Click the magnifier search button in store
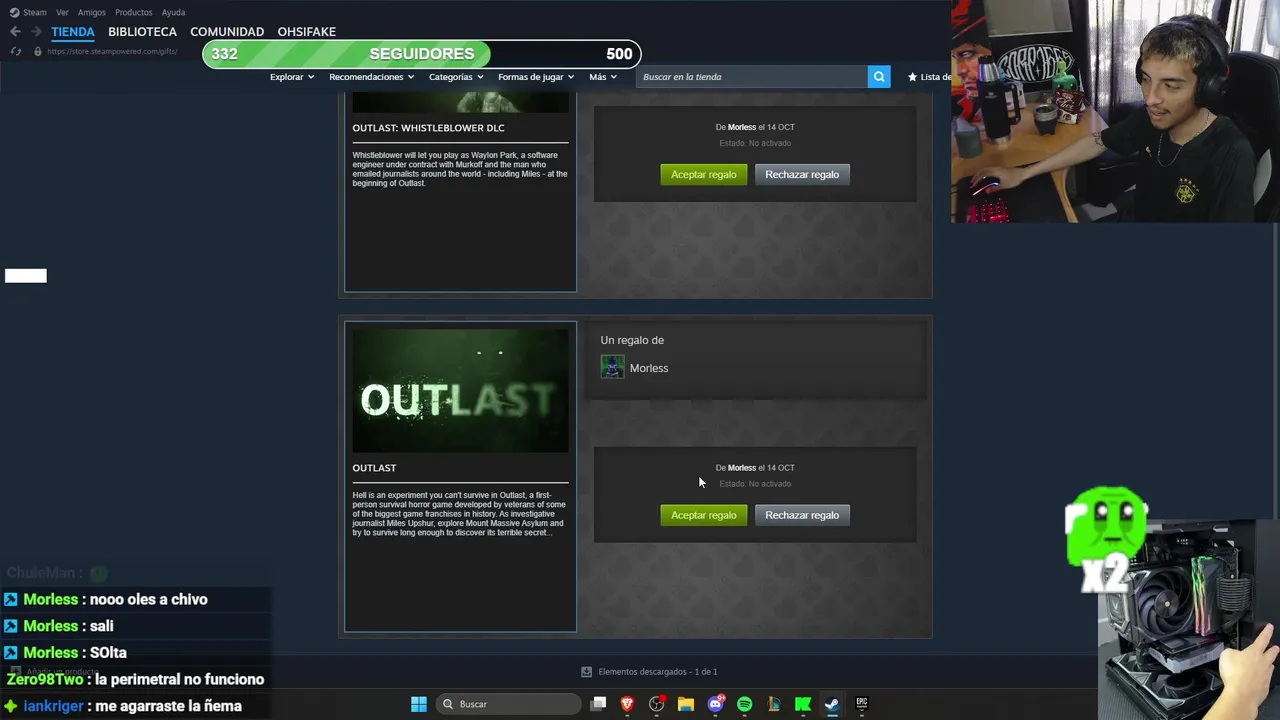 pyautogui.click(x=879, y=77)
